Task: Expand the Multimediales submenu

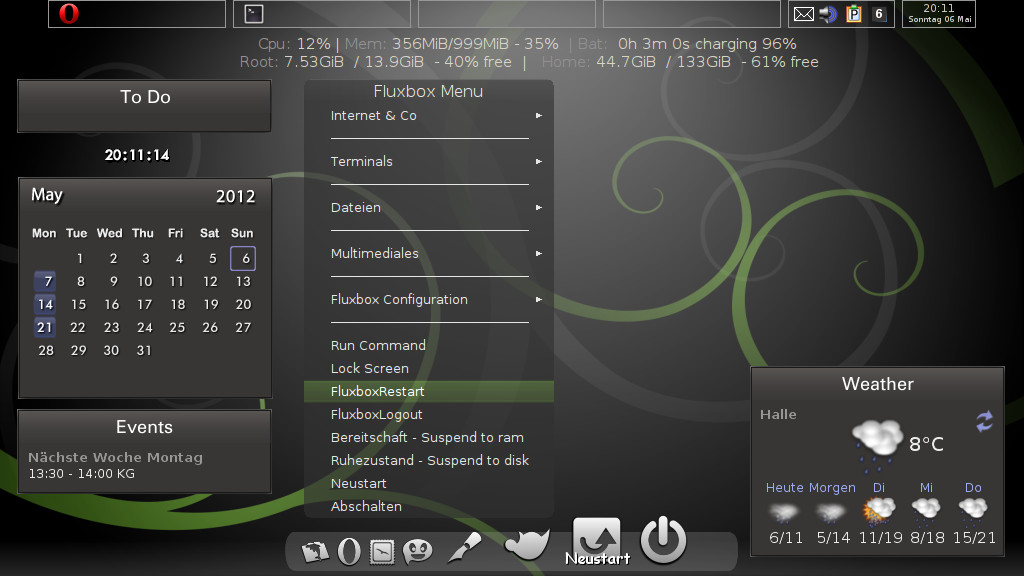Action: coord(429,254)
